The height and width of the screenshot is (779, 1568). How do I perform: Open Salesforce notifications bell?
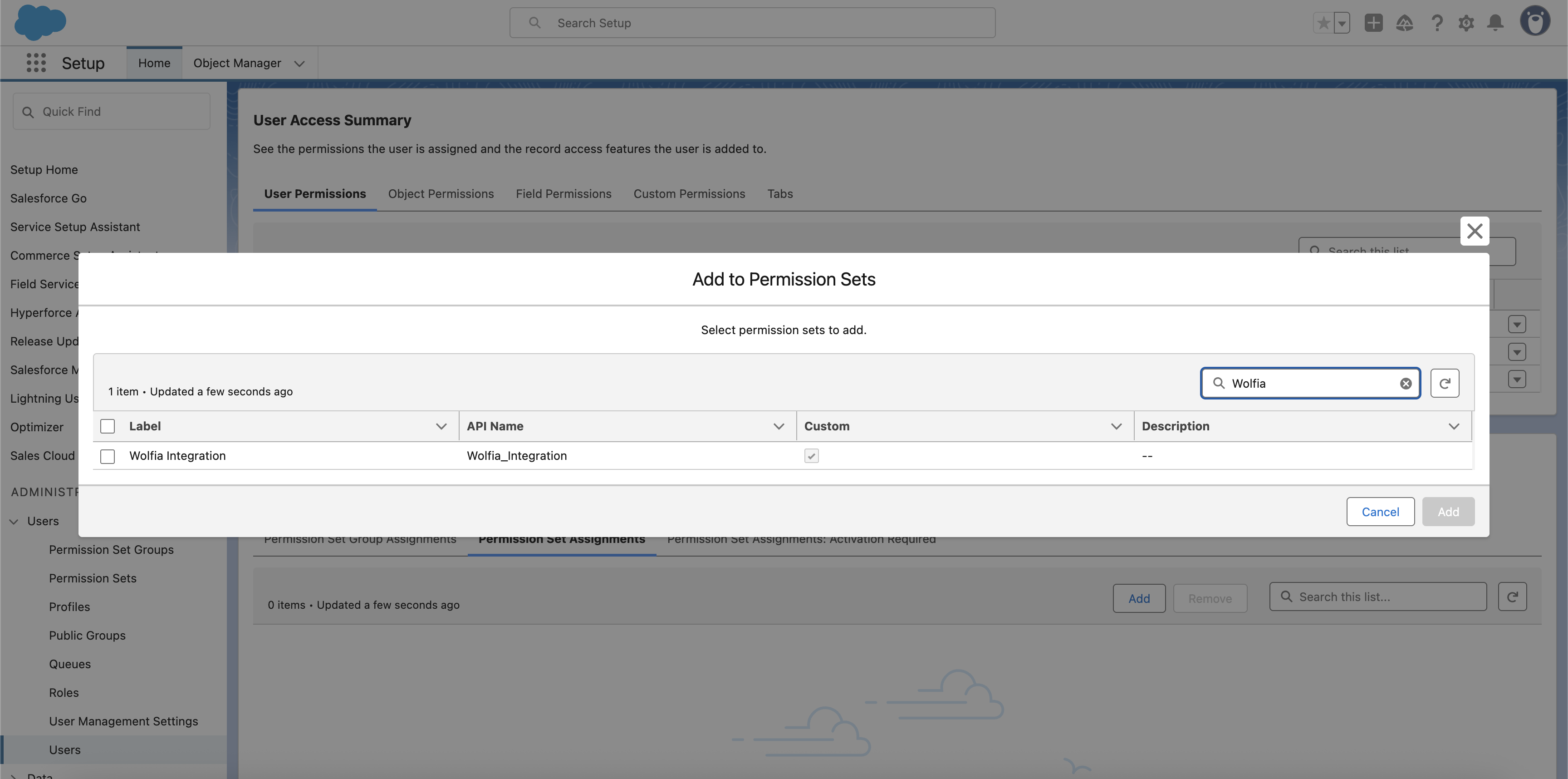click(x=1496, y=23)
